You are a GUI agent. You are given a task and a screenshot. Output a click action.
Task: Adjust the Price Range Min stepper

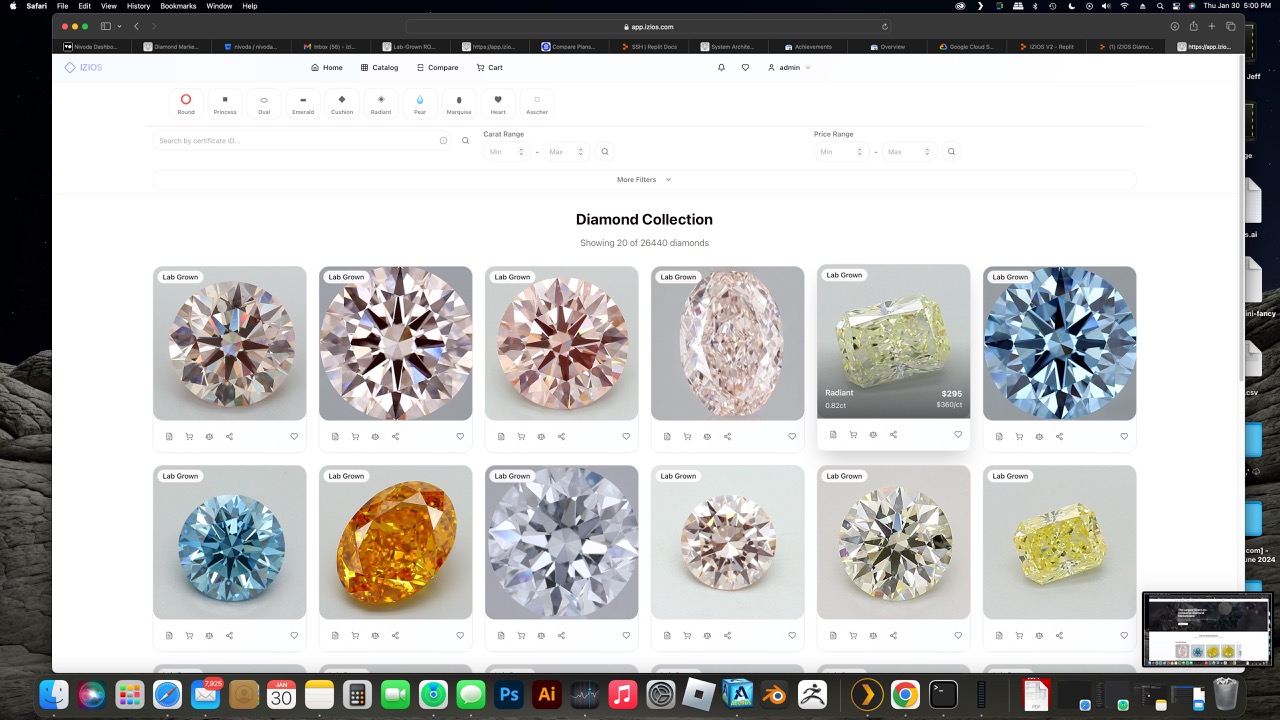pos(861,152)
